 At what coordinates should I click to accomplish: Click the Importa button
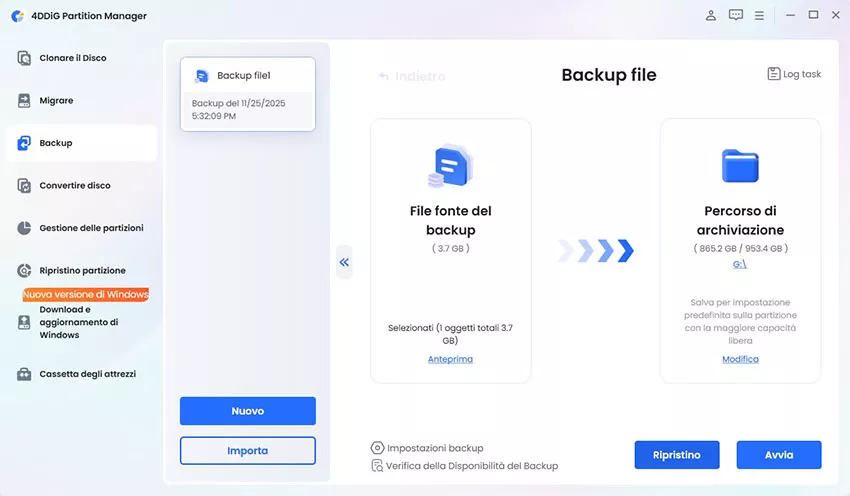point(248,450)
